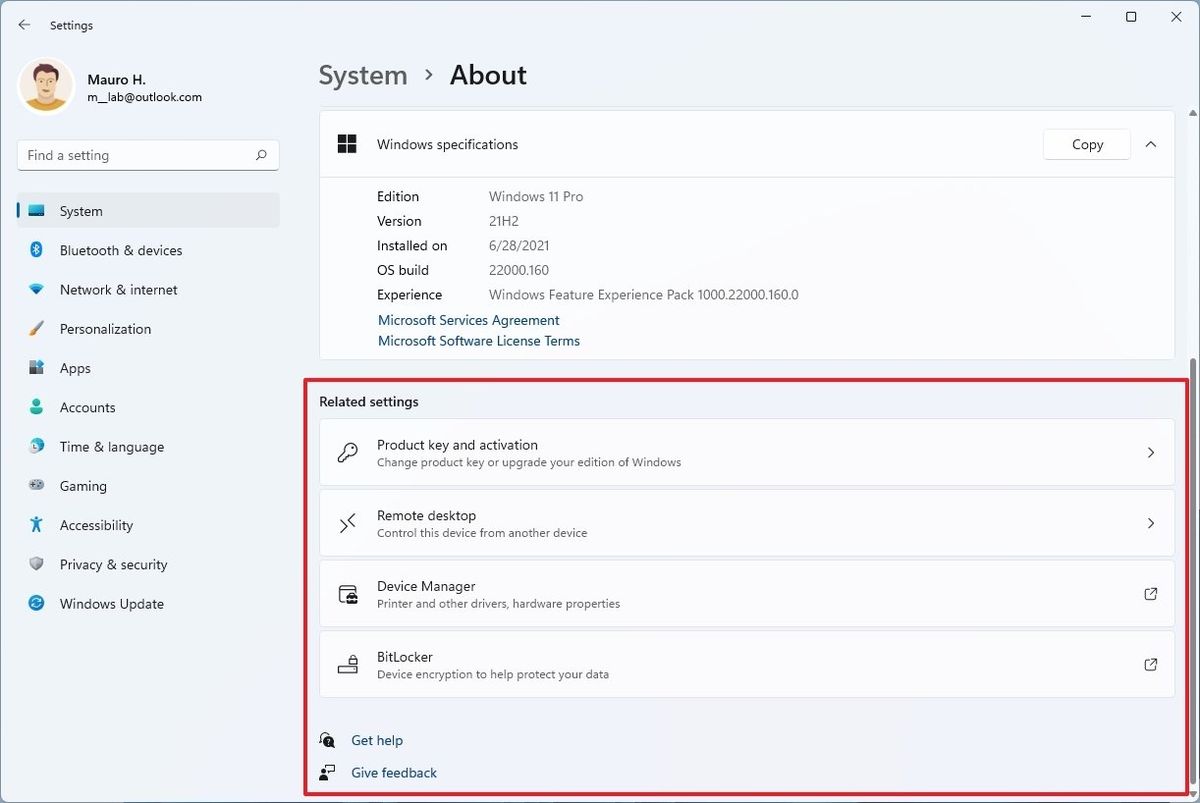Click the Personalization paintbrush icon
Viewport: 1200px width, 803px height.
37,328
